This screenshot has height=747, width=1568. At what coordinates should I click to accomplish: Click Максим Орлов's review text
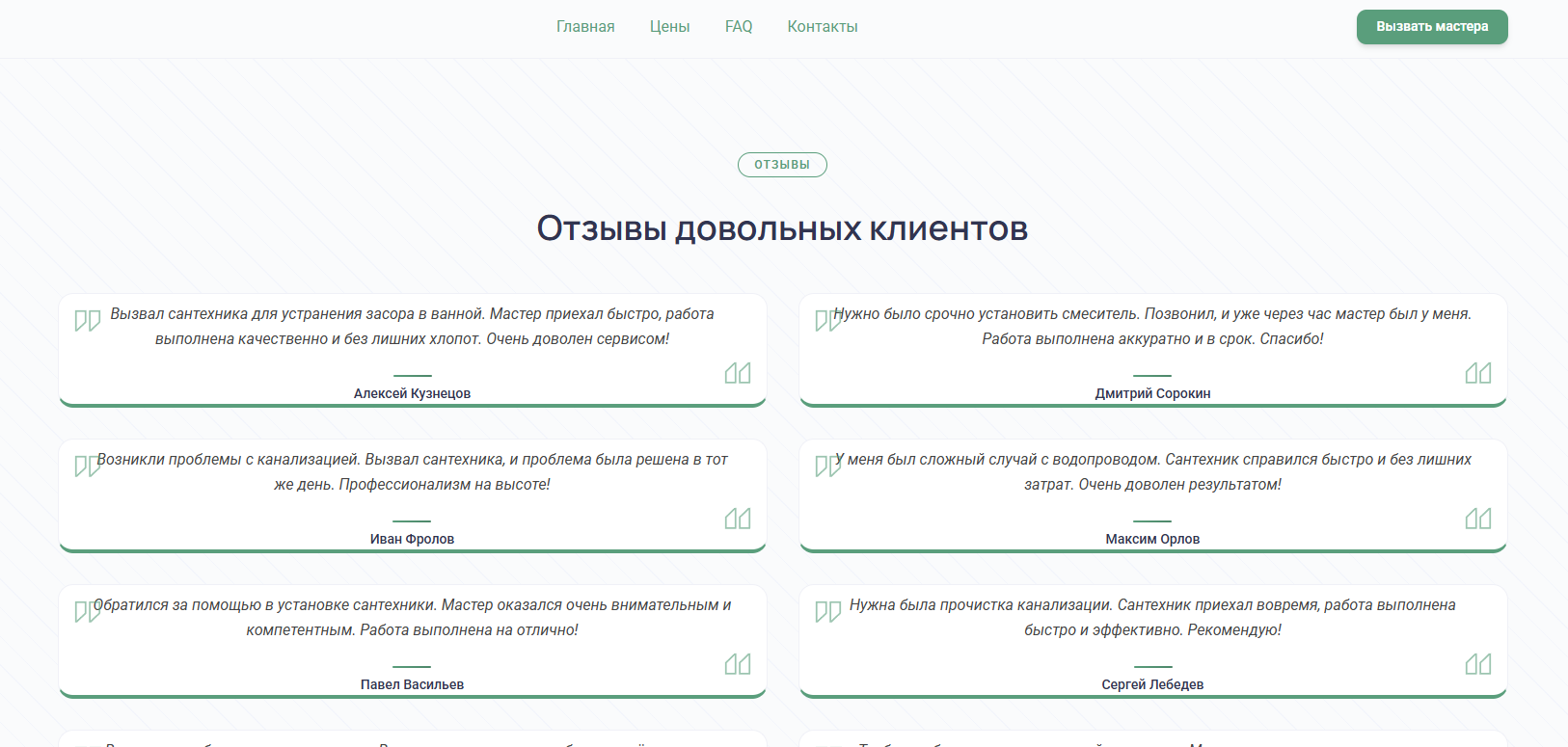pos(1152,472)
